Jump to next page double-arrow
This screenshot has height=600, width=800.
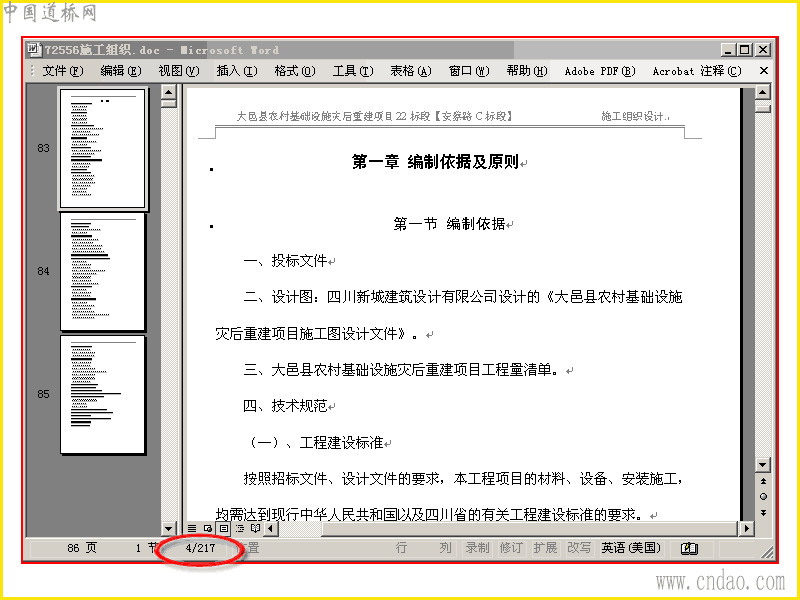click(763, 513)
